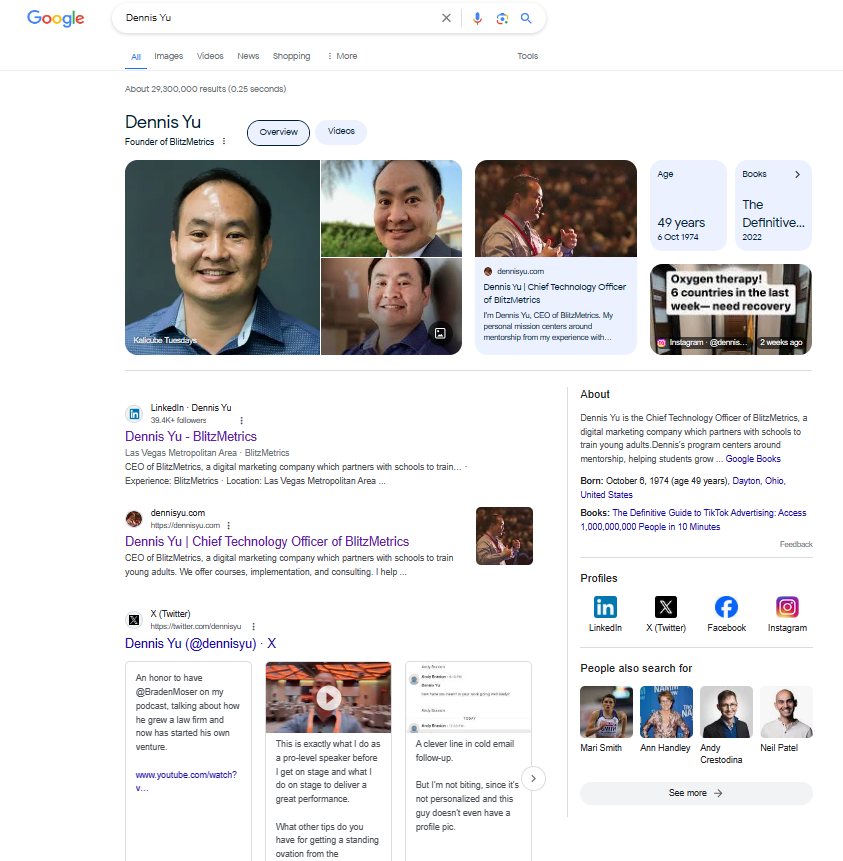
Task: Play the video in the speaker tweet
Action: (x=328, y=698)
